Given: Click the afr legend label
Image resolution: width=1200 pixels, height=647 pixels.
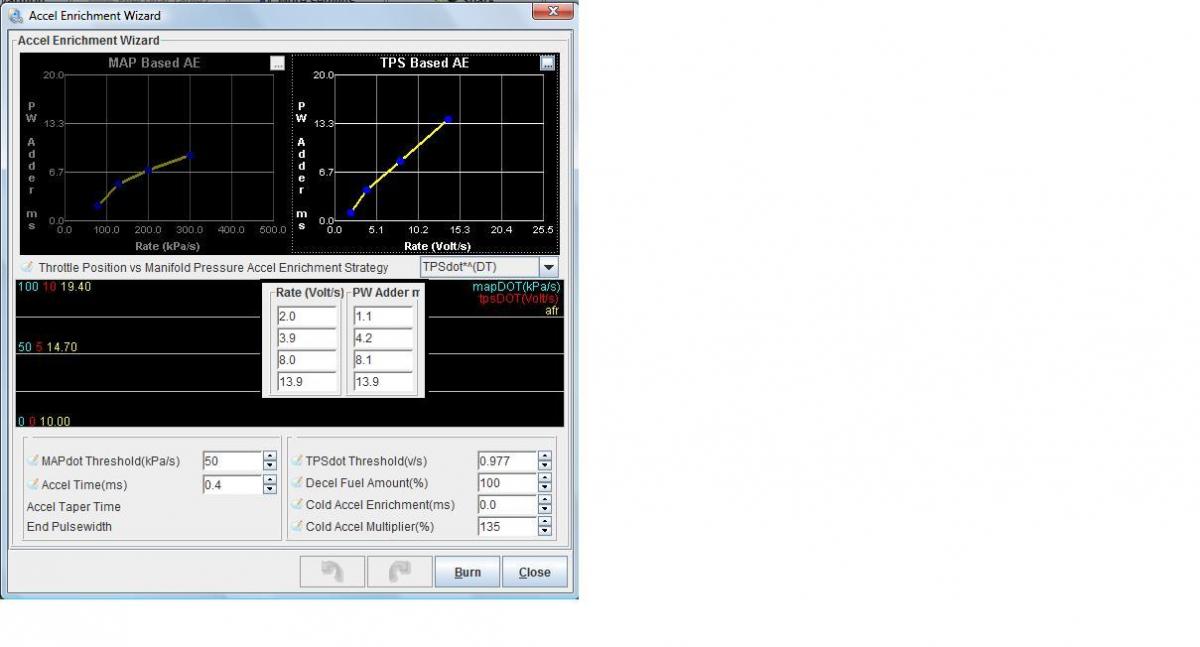Looking at the screenshot, I should (552, 311).
